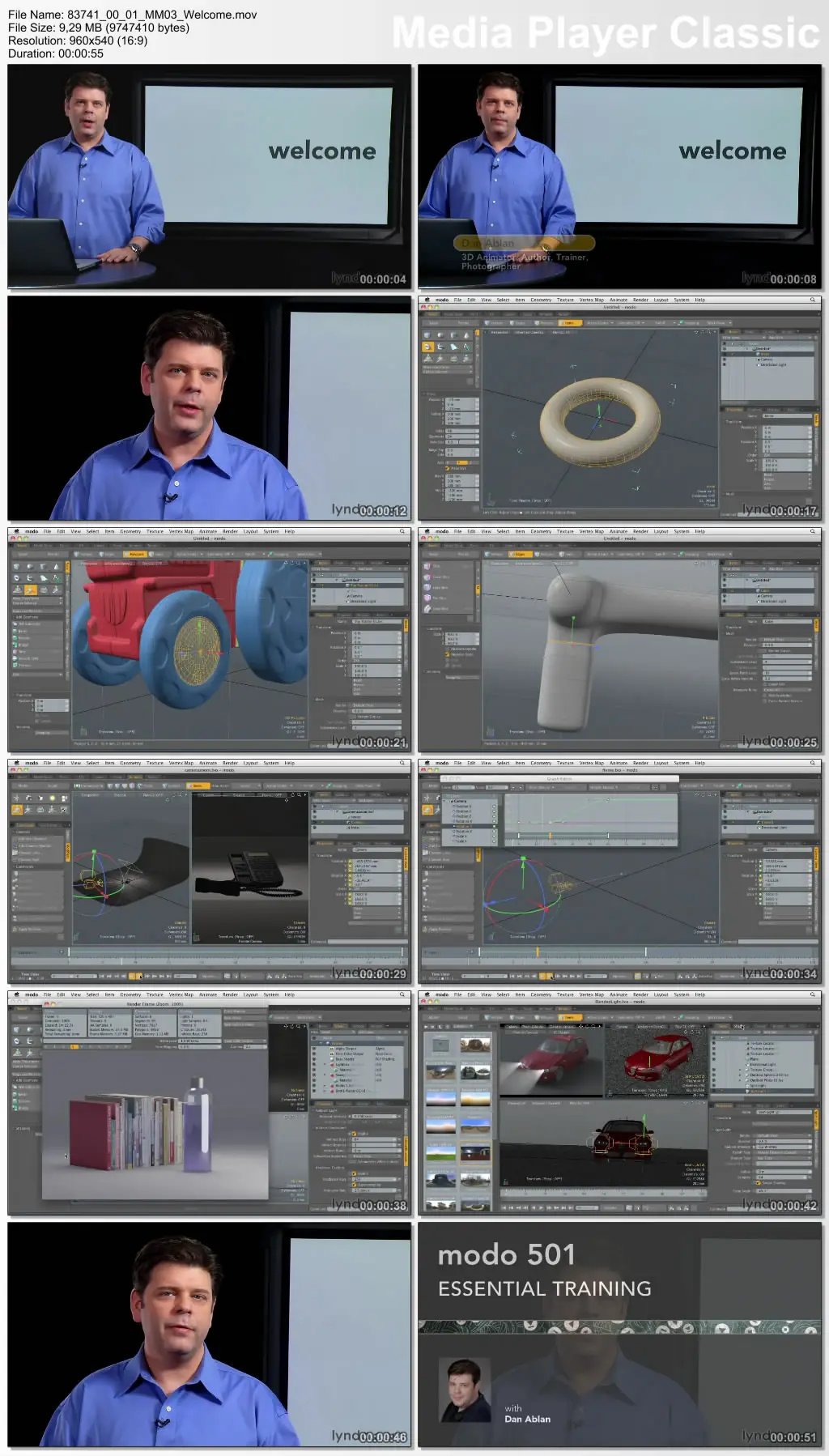Click the Apple menu icon in the 00:00:17 frame
Image resolution: width=829 pixels, height=1456 pixels.
pos(427,300)
